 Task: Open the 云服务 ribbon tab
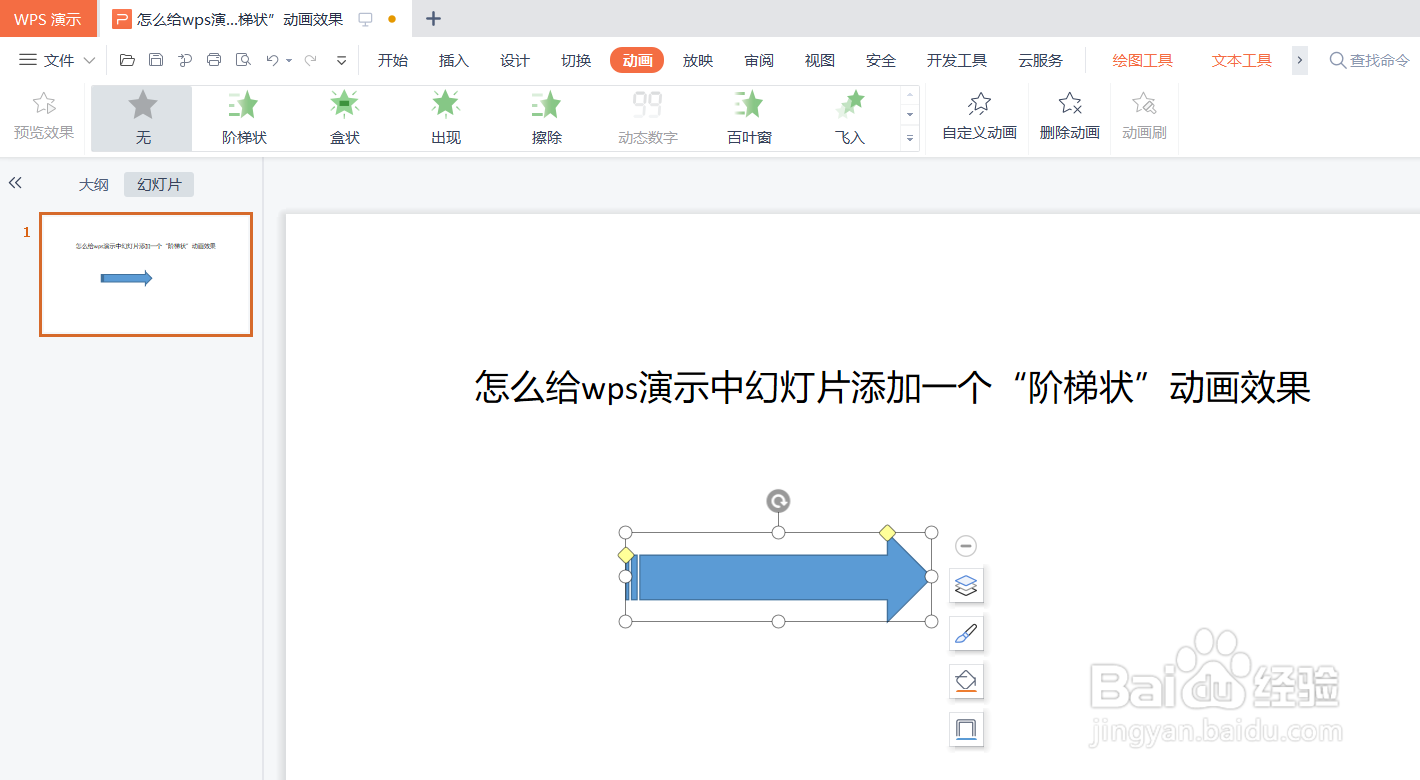[x=1041, y=60]
